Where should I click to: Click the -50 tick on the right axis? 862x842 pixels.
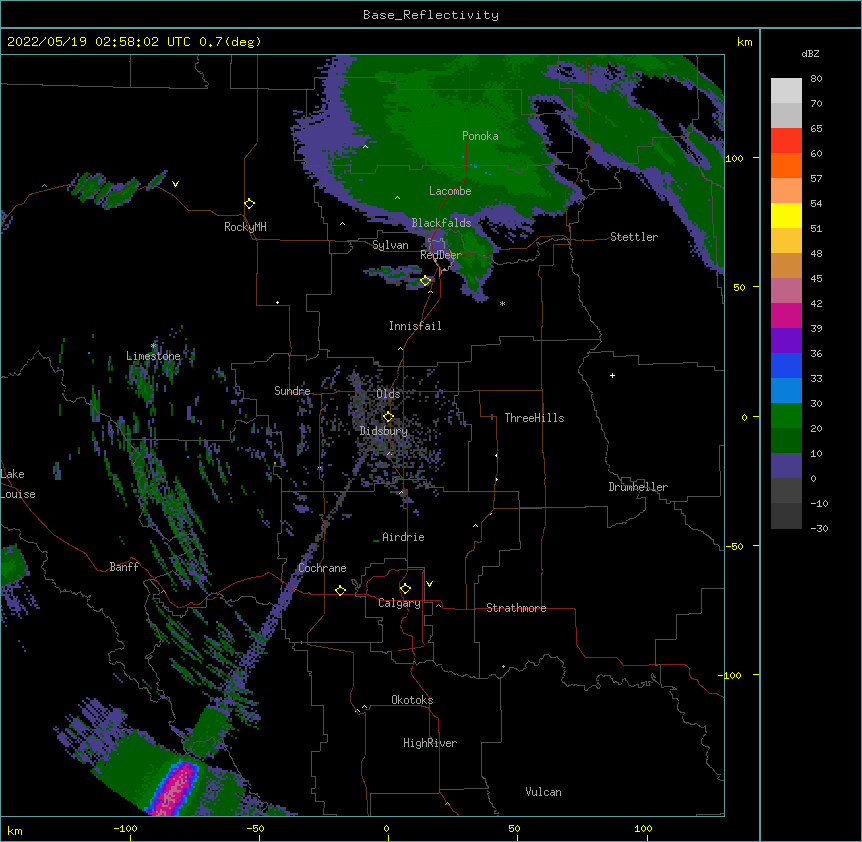coord(734,546)
